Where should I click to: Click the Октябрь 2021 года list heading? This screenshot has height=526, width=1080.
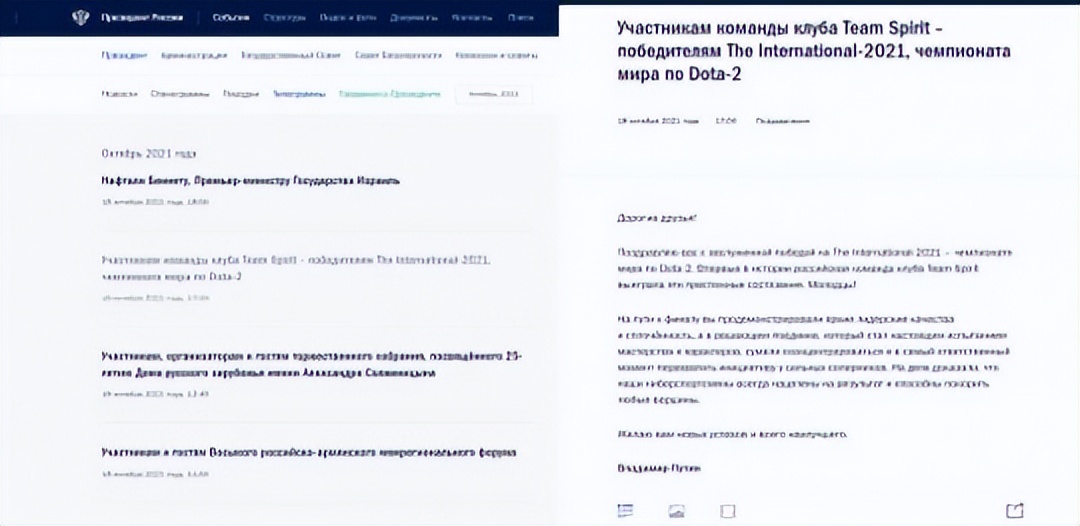[148, 154]
